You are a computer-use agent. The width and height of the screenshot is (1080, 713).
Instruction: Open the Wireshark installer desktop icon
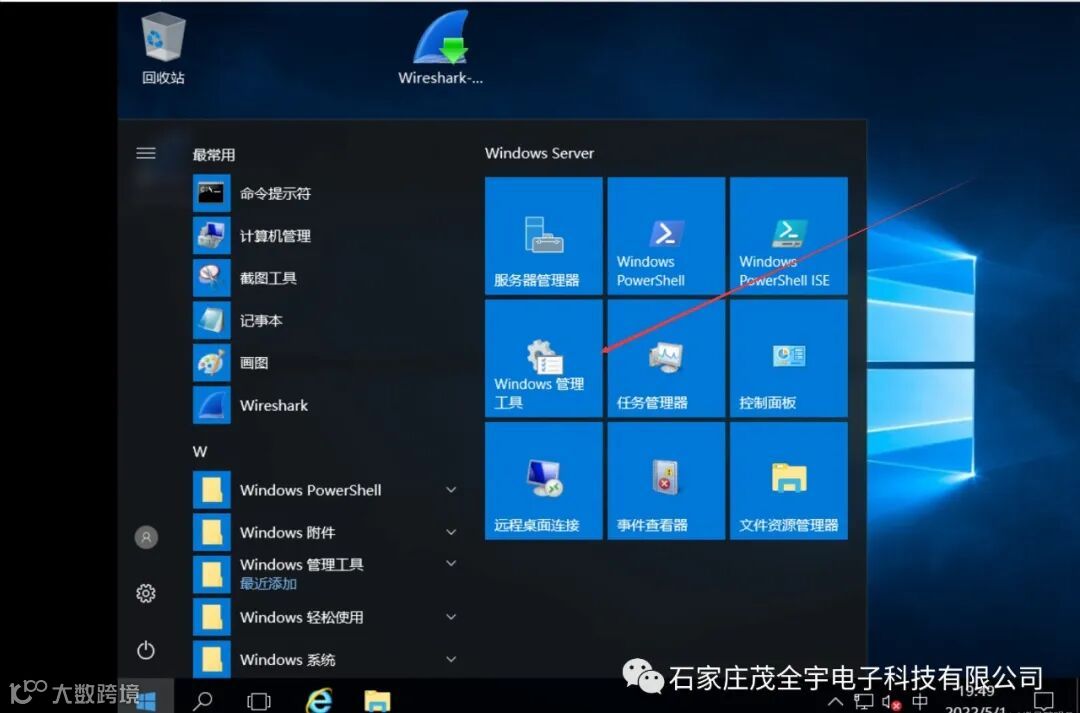(x=440, y=48)
